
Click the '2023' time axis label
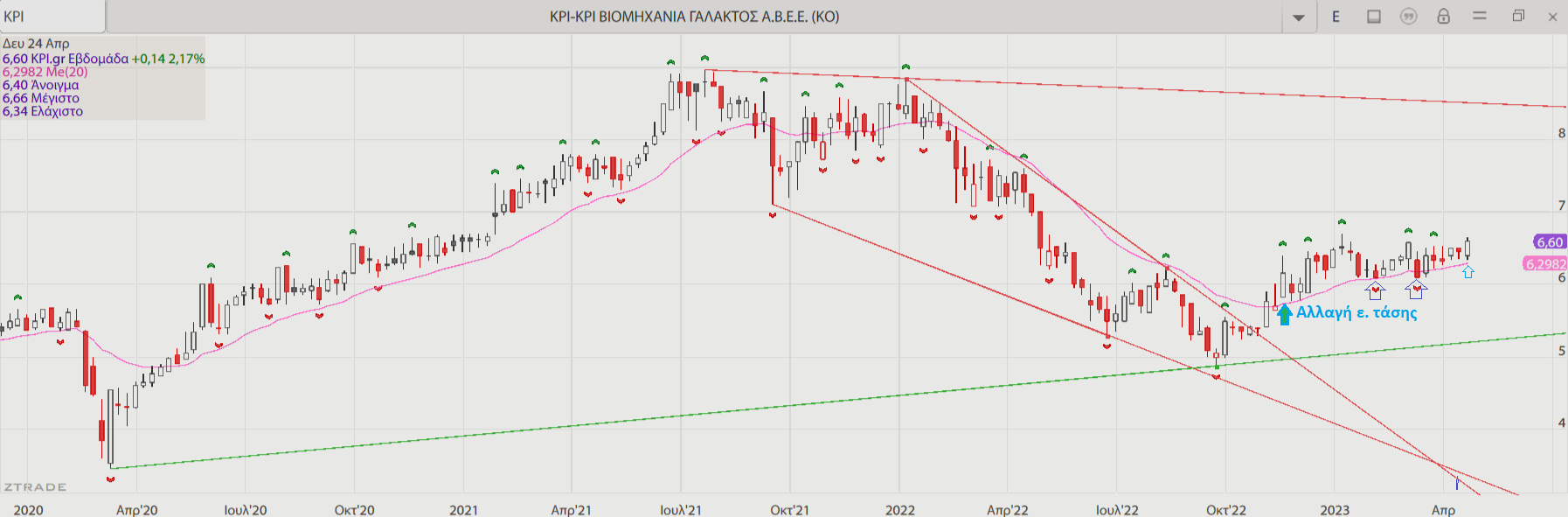point(1335,509)
